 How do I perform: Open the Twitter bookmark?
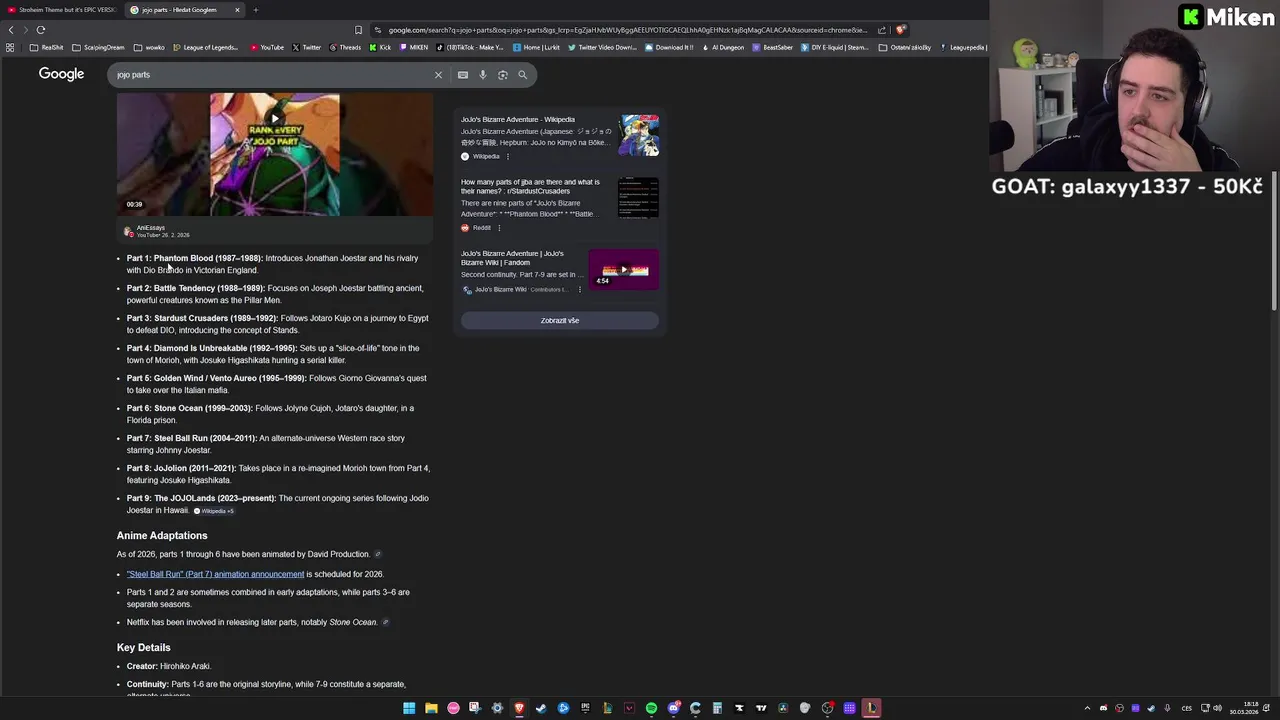pyautogui.click(x=306, y=47)
